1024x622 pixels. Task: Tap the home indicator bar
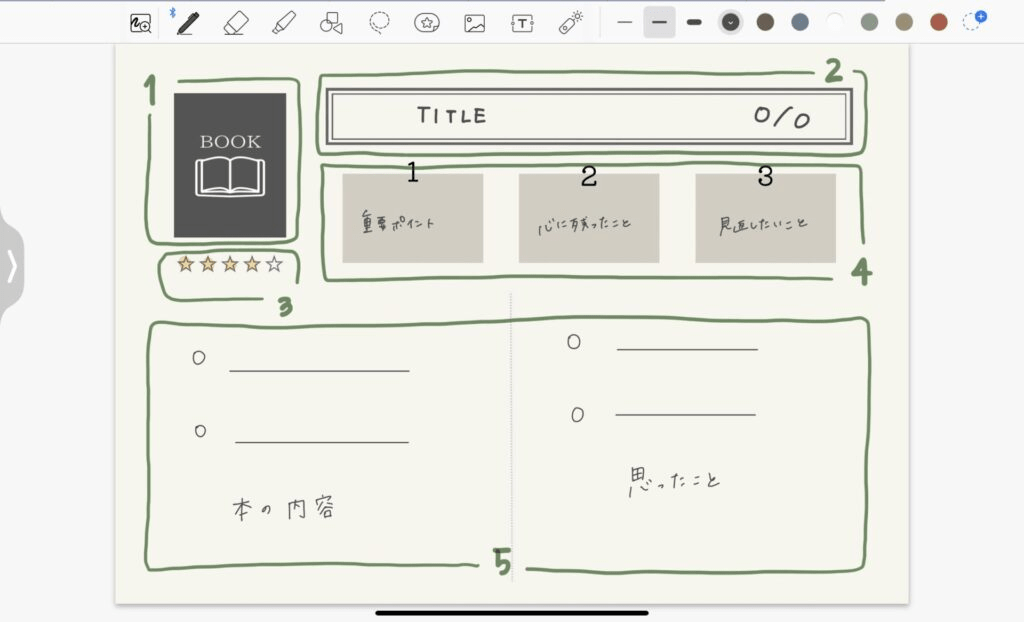pos(512,613)
